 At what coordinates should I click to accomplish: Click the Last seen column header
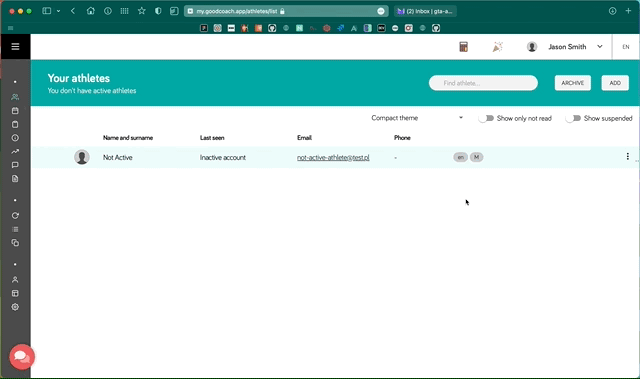[212, 138]
